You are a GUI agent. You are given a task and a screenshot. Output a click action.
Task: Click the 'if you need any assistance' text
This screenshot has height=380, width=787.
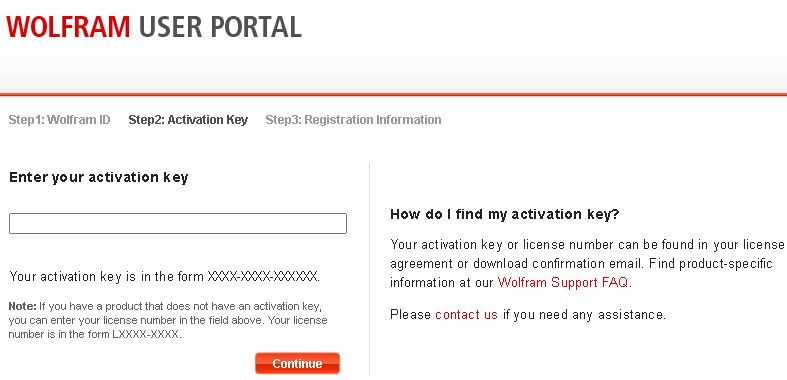click(x=584, y=315)
